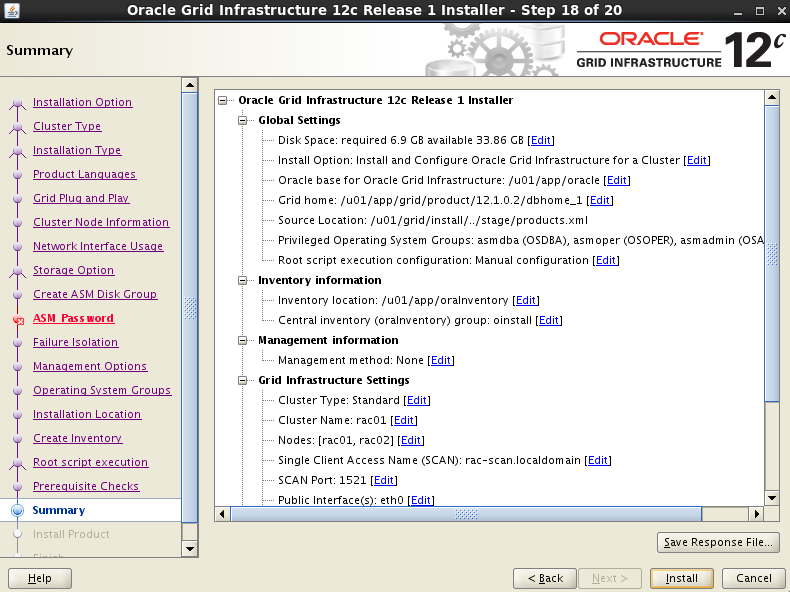Viewport: 790px width, 592px height.
Task: Click the Java icon in the title bar
Action: click(12, 10)
